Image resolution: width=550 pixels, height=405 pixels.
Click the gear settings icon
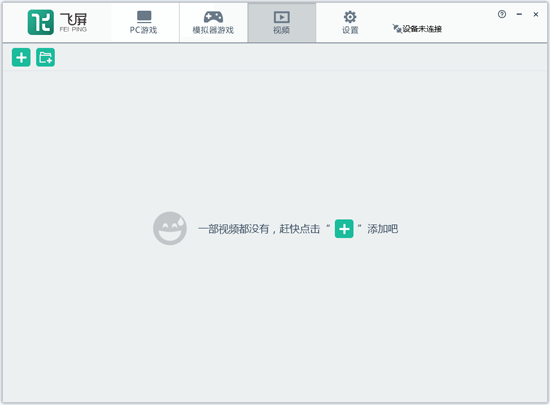click(x=350, y=16)
